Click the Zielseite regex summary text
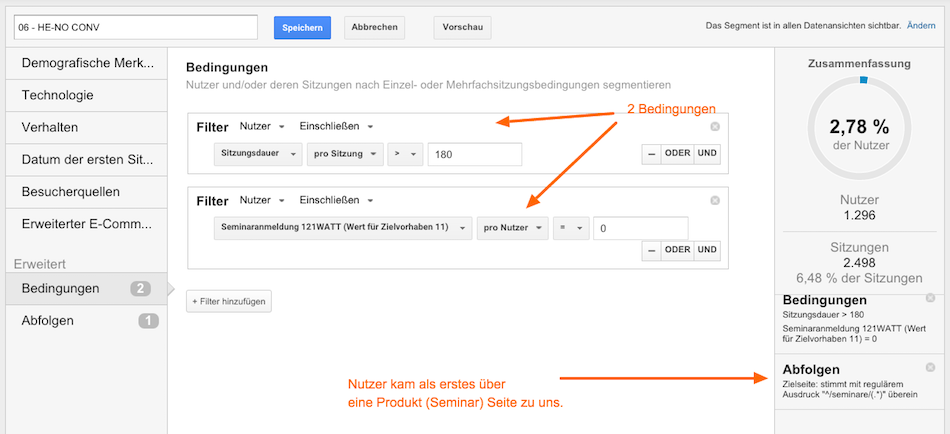 (850, 389)
